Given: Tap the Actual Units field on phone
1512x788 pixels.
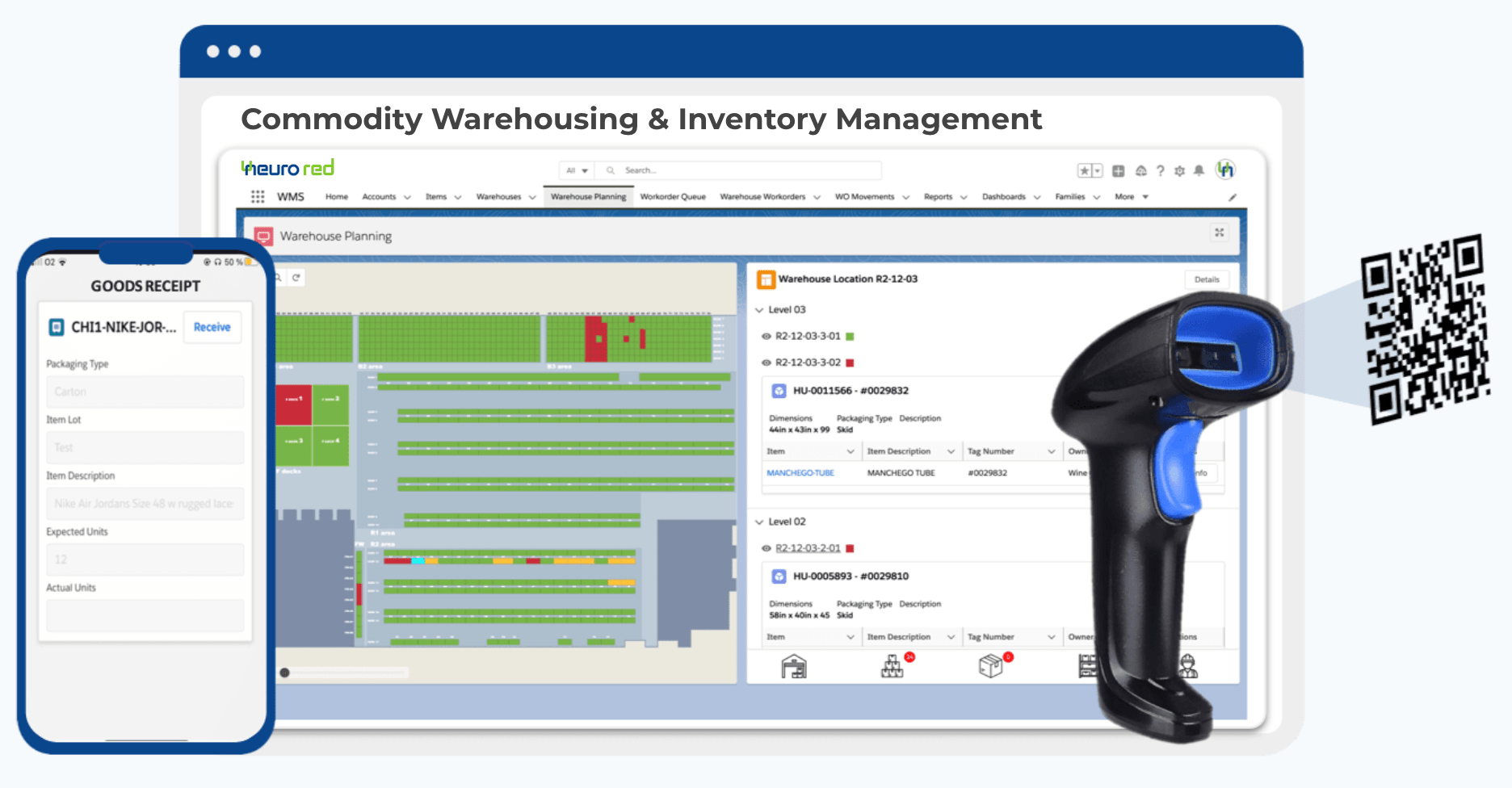Looking at the screenshot, I should coord(145,615).
